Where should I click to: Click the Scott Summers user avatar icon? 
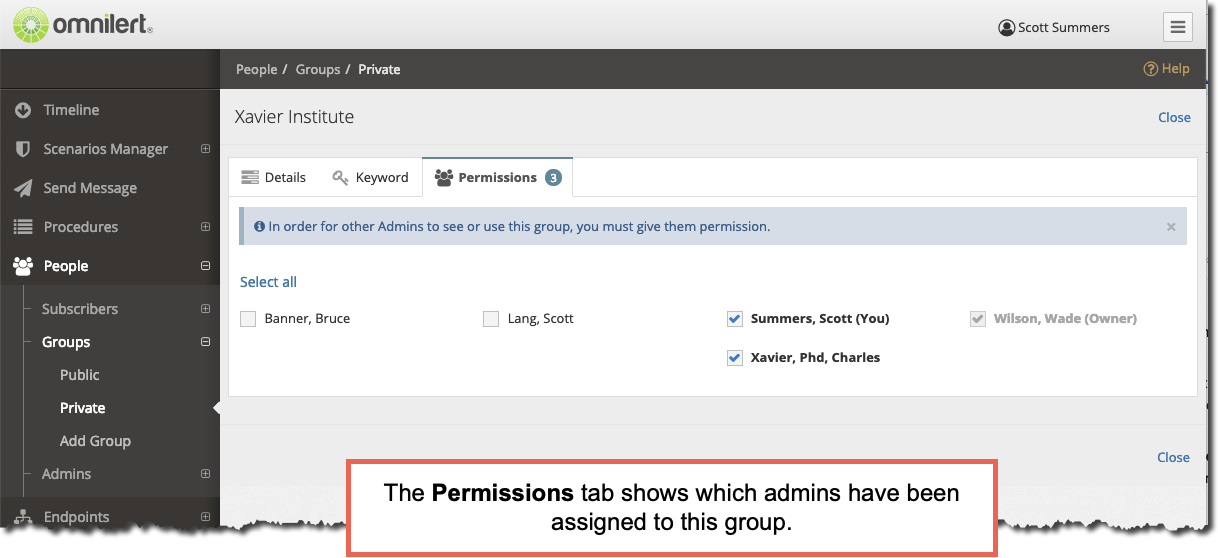point(1006,28)
